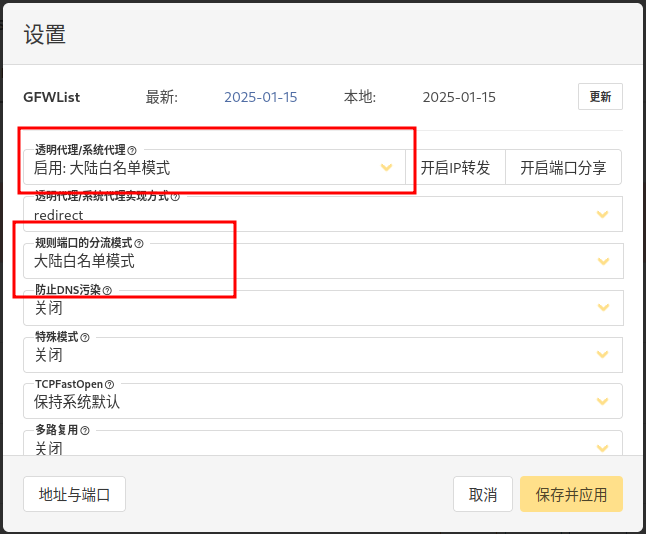Click help icon beside 透明代理/系统代理实现方式 label

pos(176,197)
